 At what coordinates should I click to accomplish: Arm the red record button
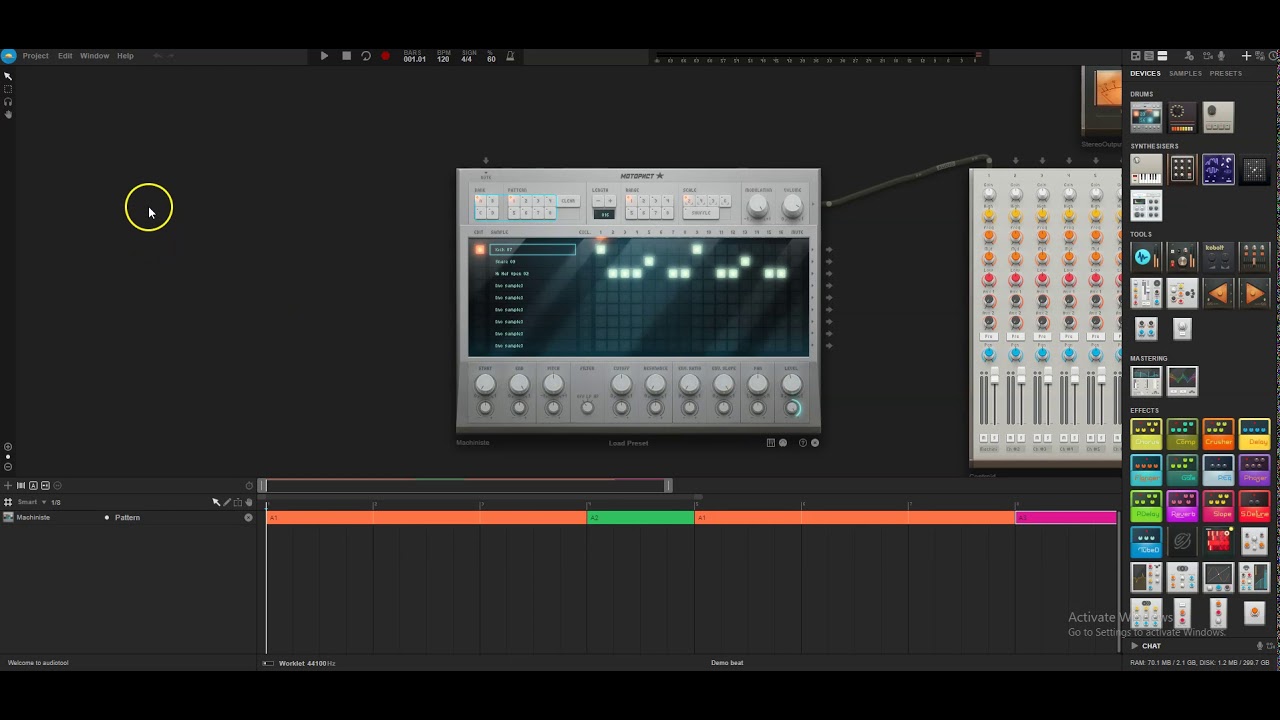pos(385,56)
